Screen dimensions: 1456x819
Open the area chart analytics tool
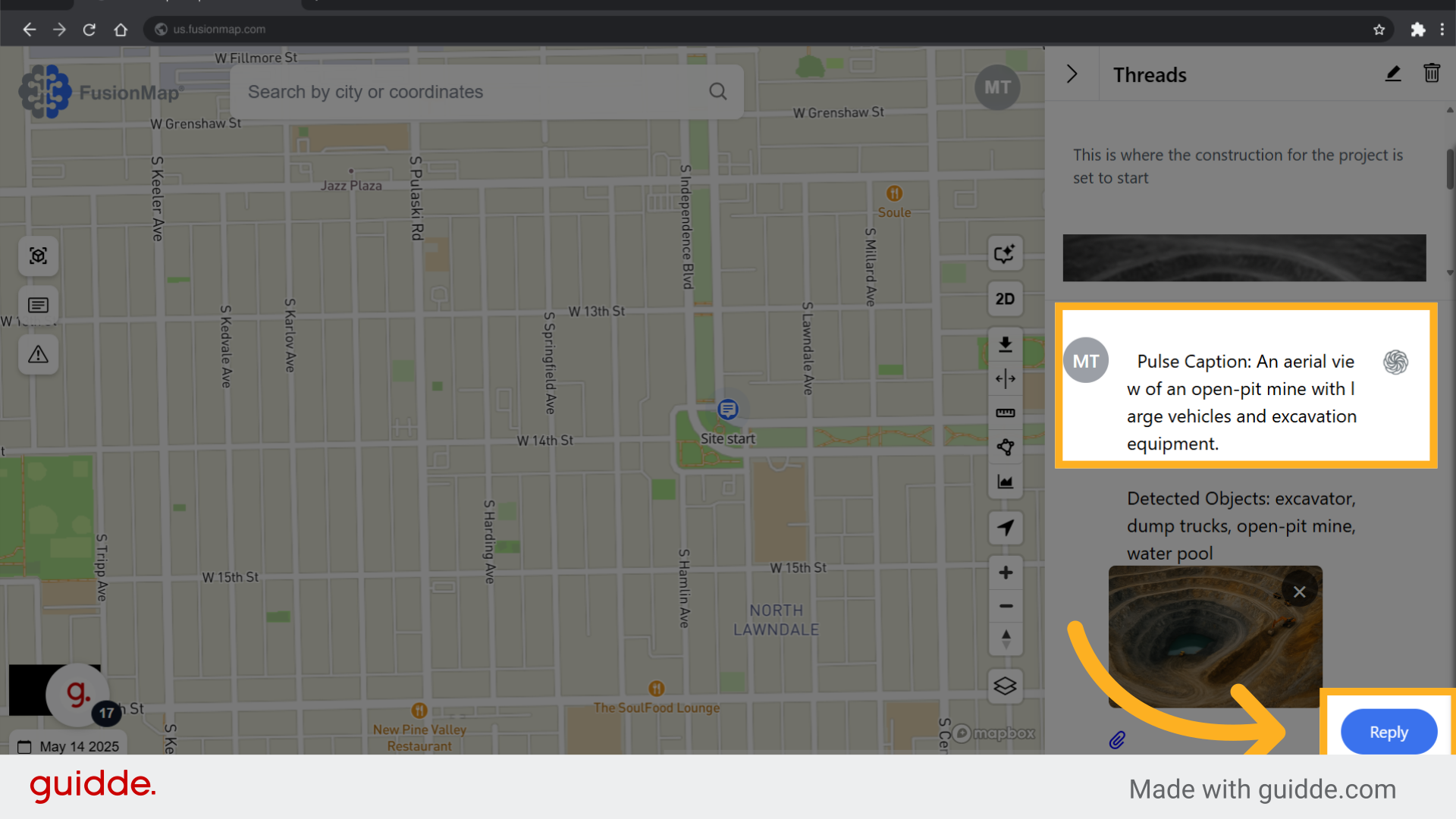1005,482
